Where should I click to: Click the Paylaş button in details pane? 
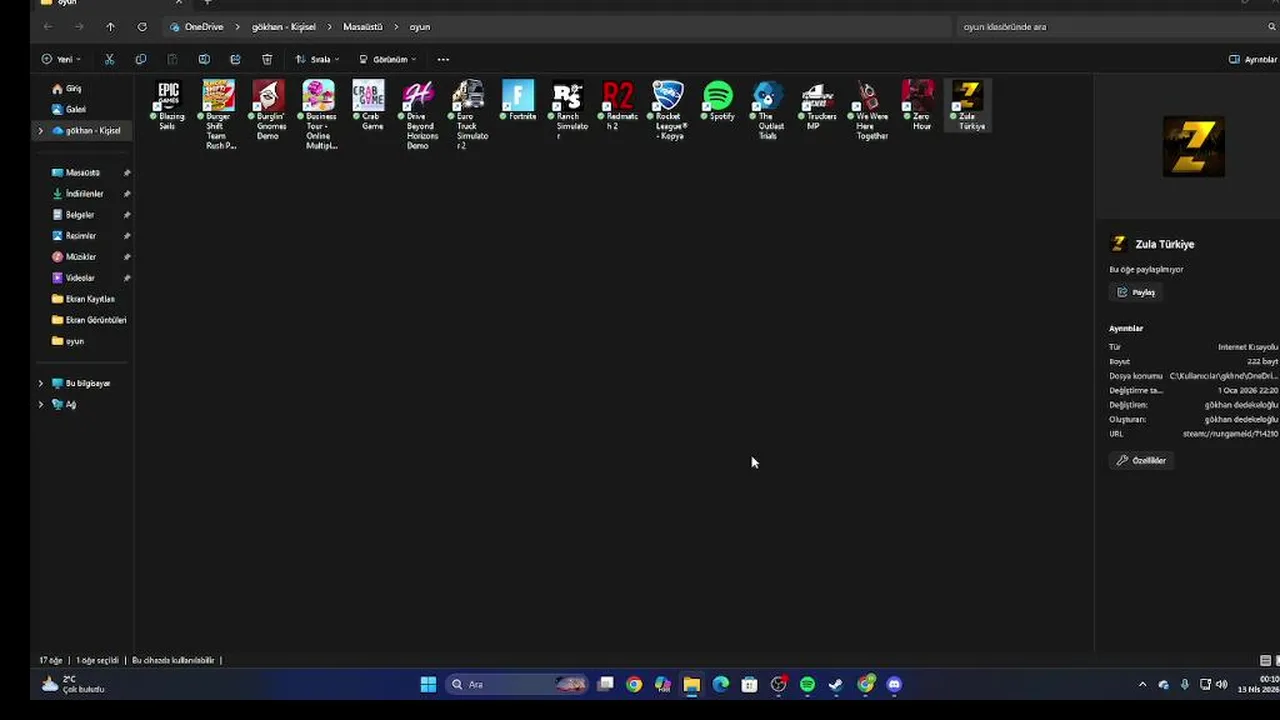(x=1136, y=292)
